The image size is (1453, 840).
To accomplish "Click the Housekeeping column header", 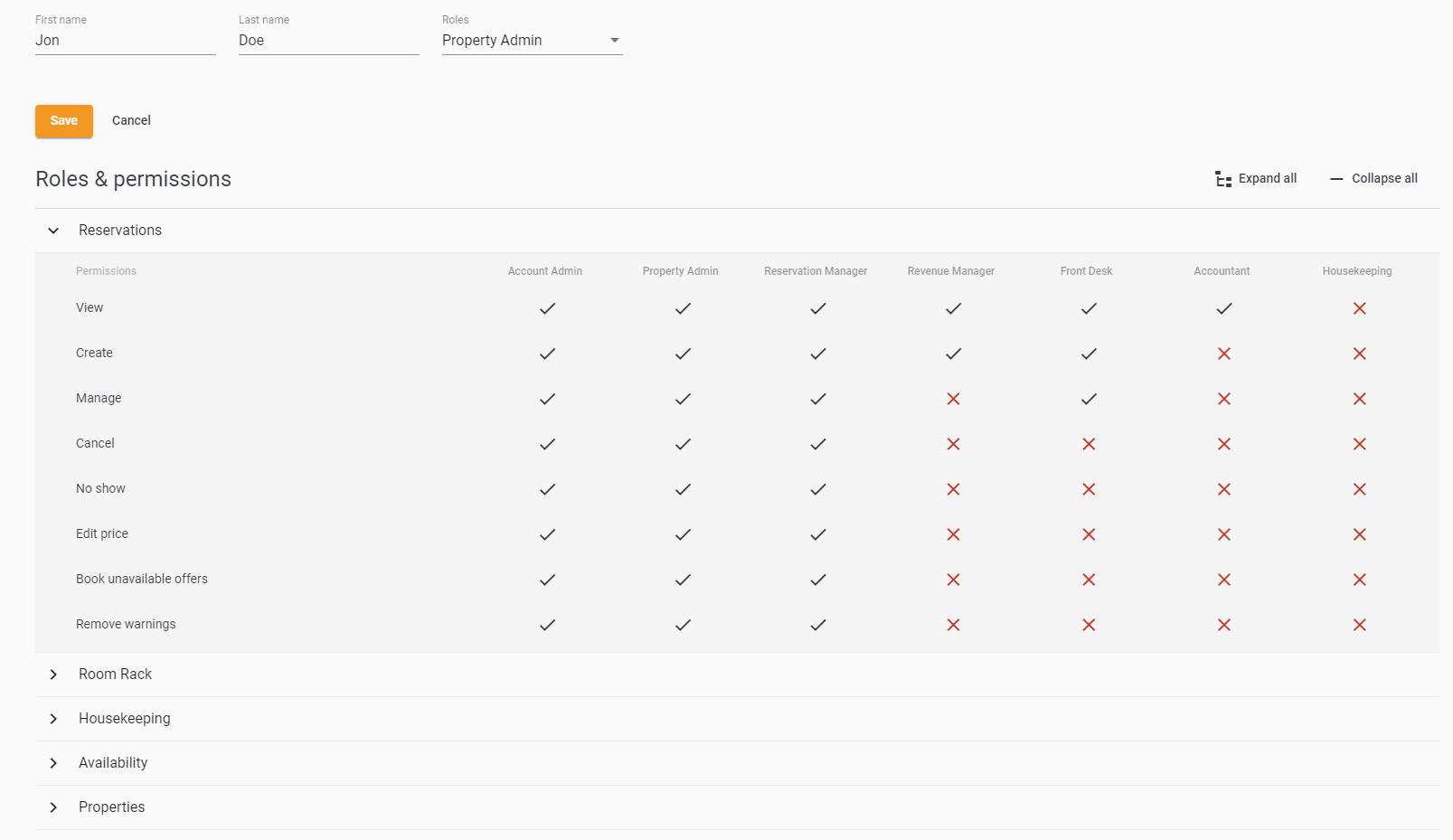I will click(x=1357, y=271).
